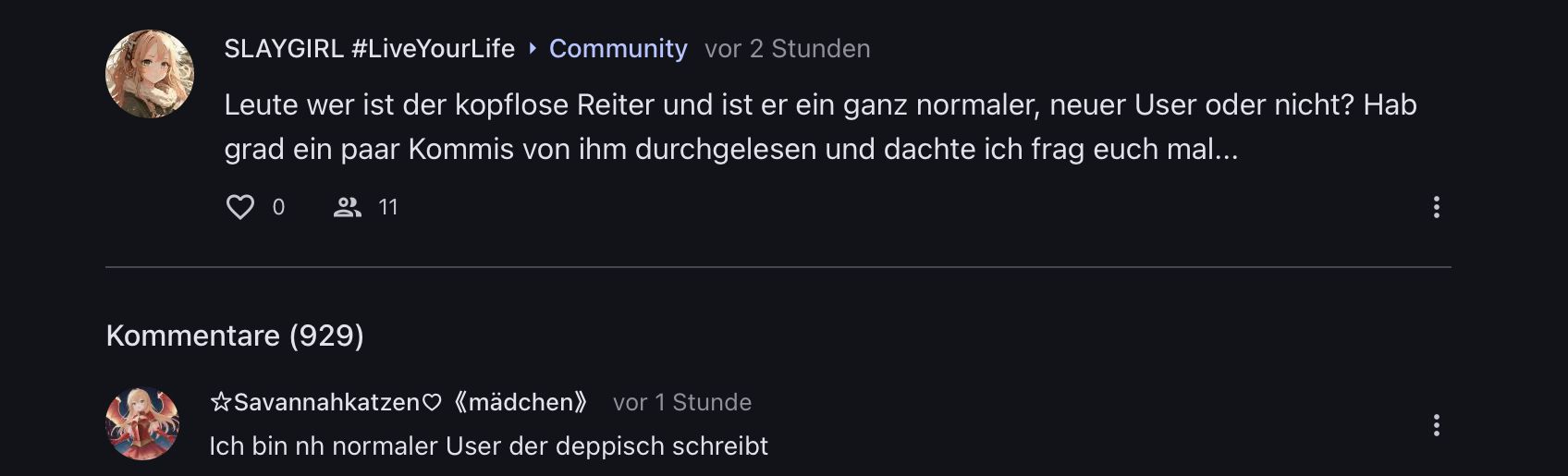Click the star icon in Savannahkatzen's name

[221, 402]
